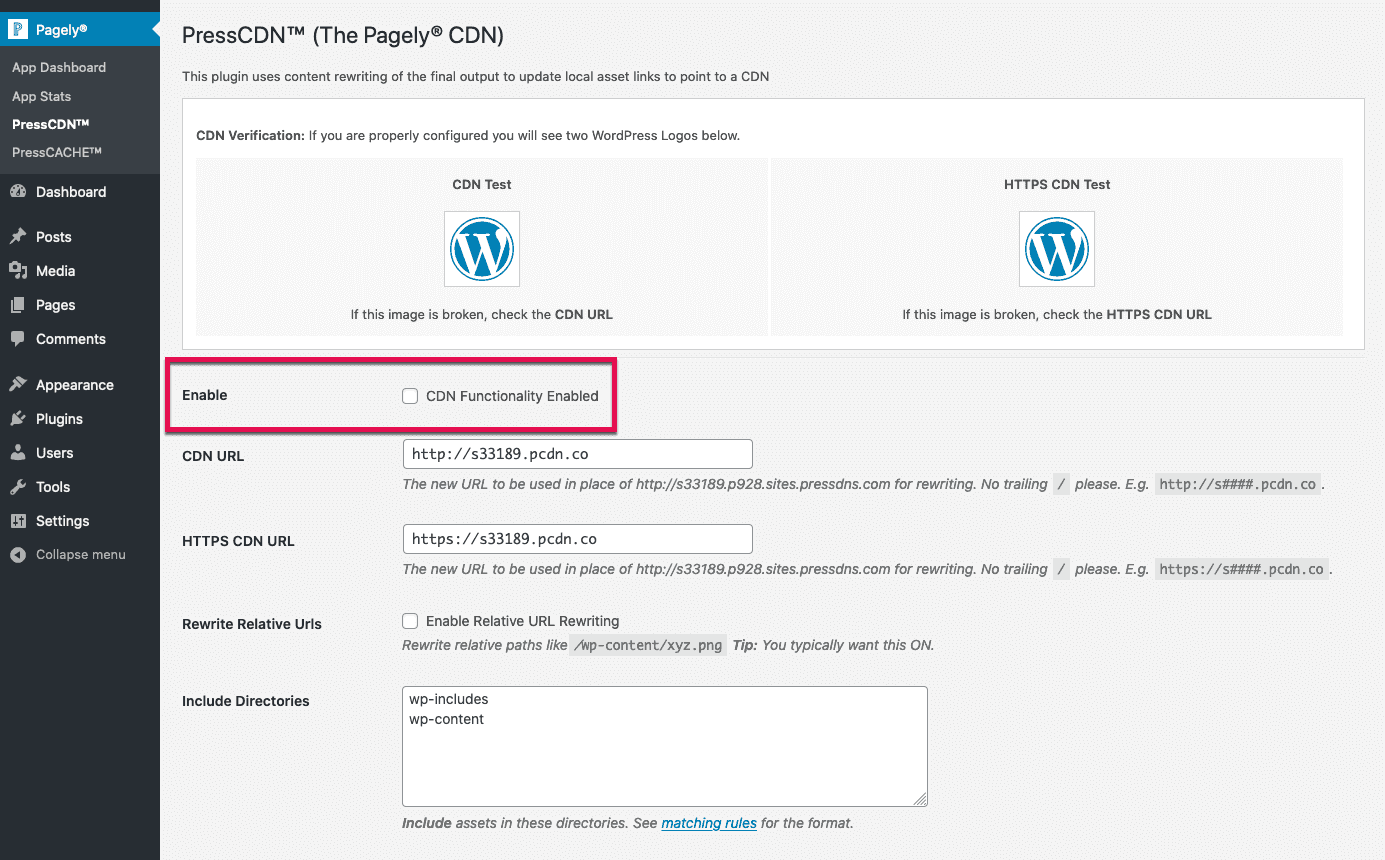Open the Pages menu label
Image resolution: width=1385 pixels, height=860 pixels.
56,305
